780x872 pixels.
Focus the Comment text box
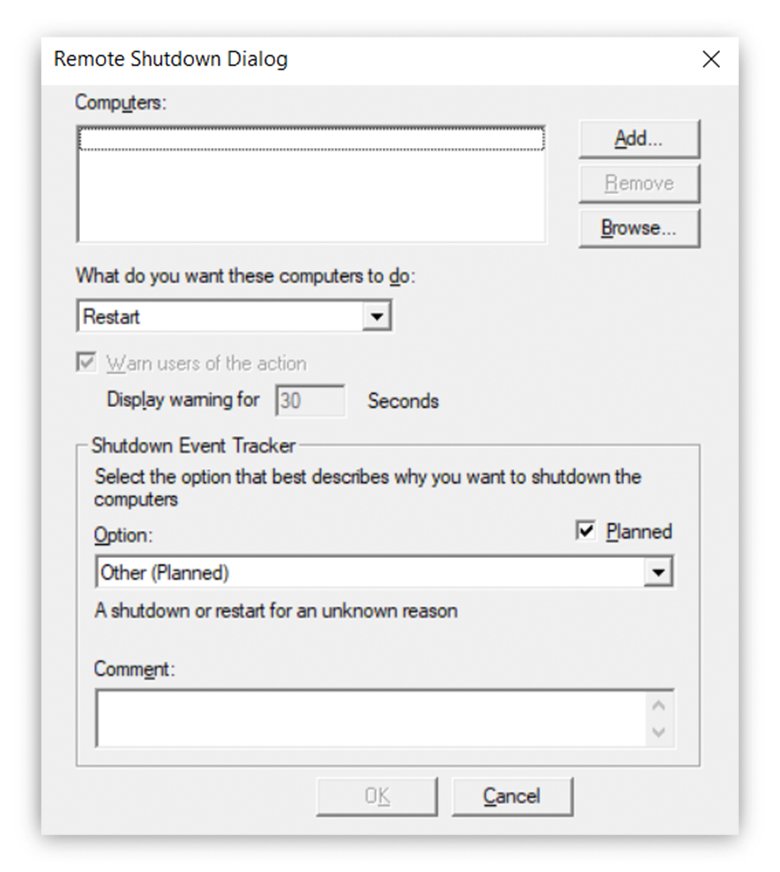(368, 717)
